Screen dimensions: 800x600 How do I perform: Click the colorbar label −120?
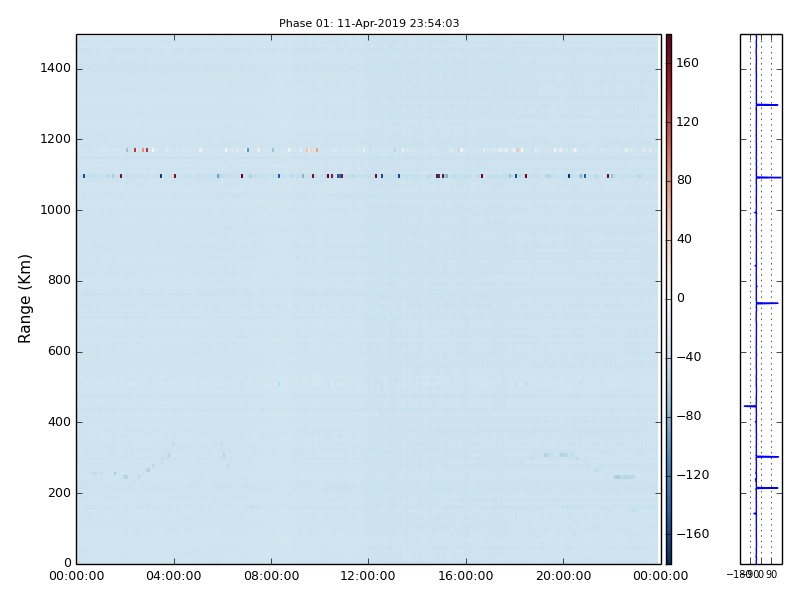(693, 476)
